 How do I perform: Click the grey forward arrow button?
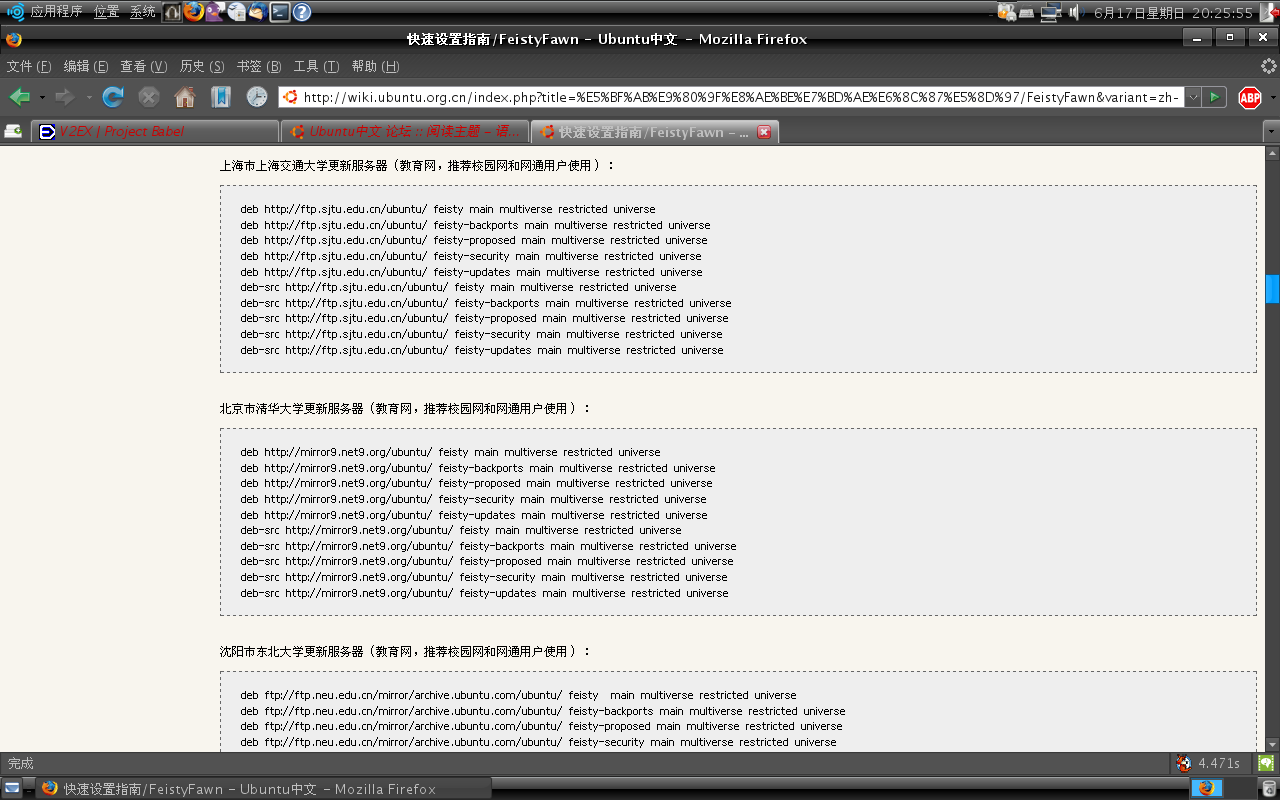click(64, 97)
